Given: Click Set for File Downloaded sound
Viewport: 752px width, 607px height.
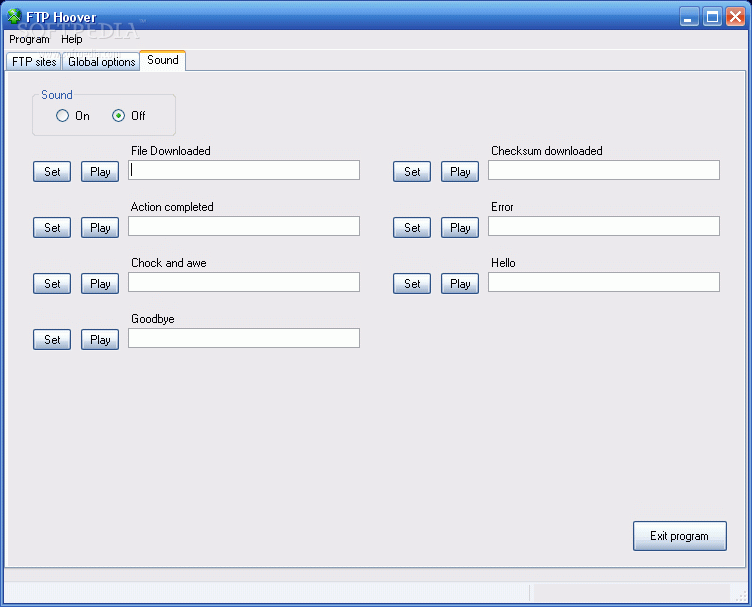Looking at the screenshot, I should point(52,172).
